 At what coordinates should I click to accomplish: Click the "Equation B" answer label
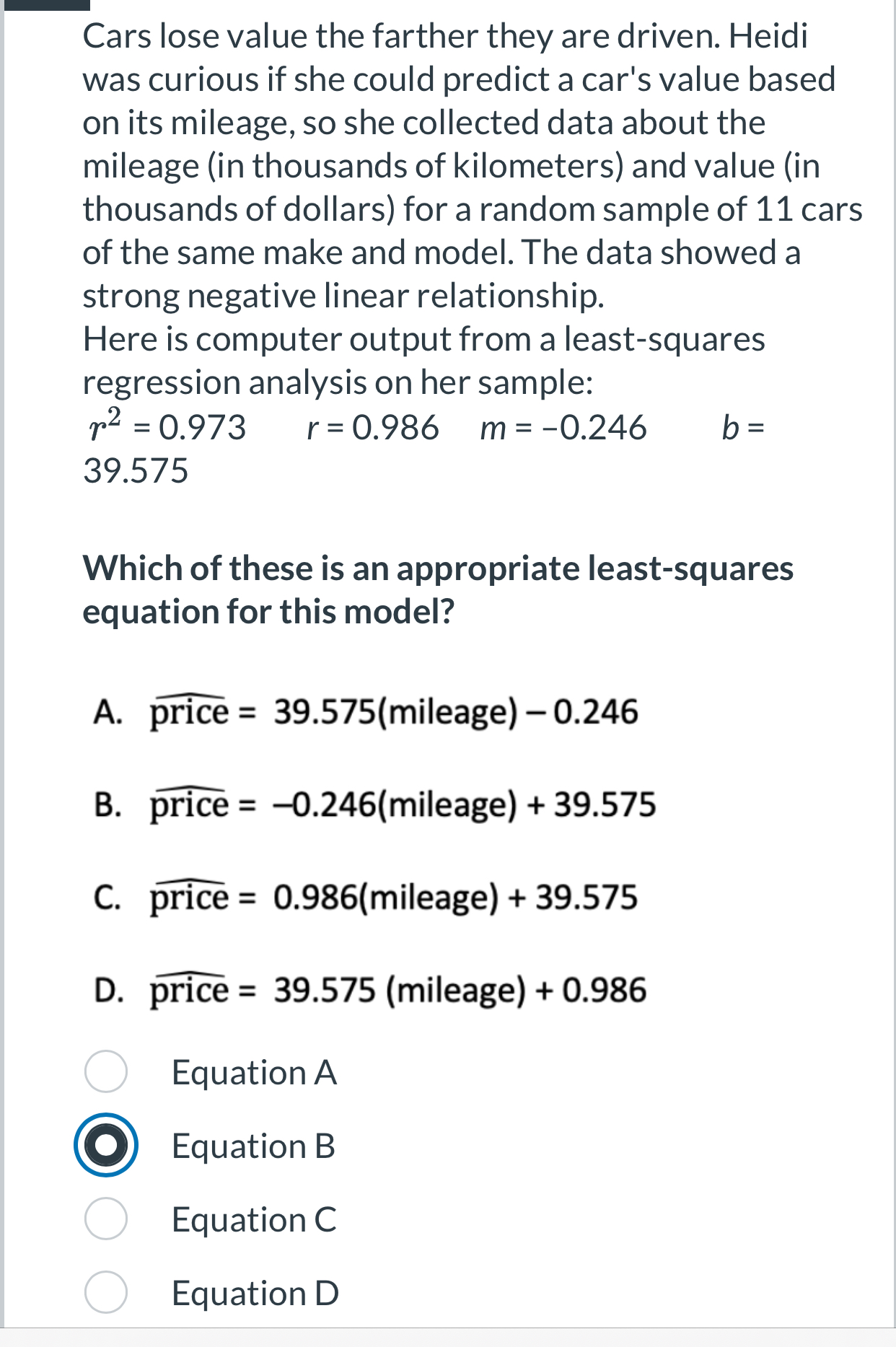coord(253,1146)
